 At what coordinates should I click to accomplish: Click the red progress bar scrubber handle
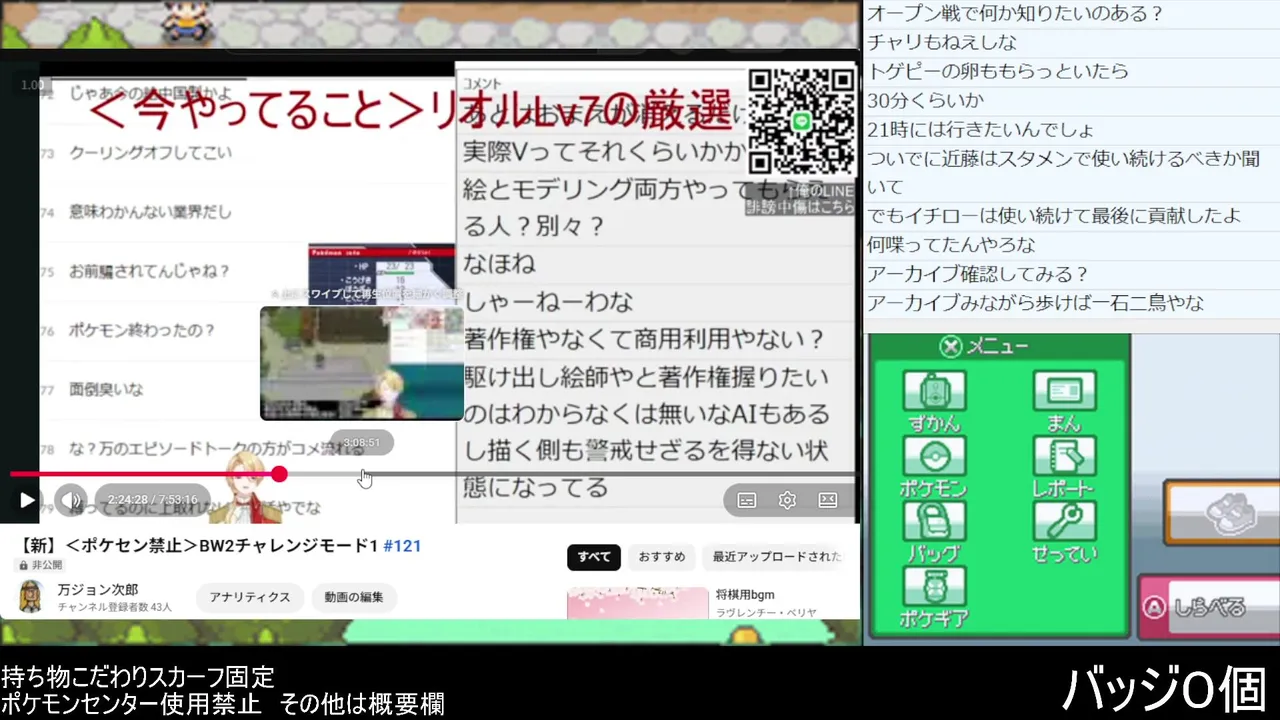279,474
